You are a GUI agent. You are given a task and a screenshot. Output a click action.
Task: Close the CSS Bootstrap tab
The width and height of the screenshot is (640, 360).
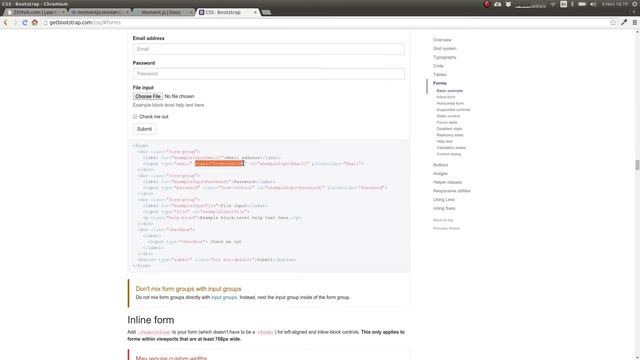tap(255, 12)
